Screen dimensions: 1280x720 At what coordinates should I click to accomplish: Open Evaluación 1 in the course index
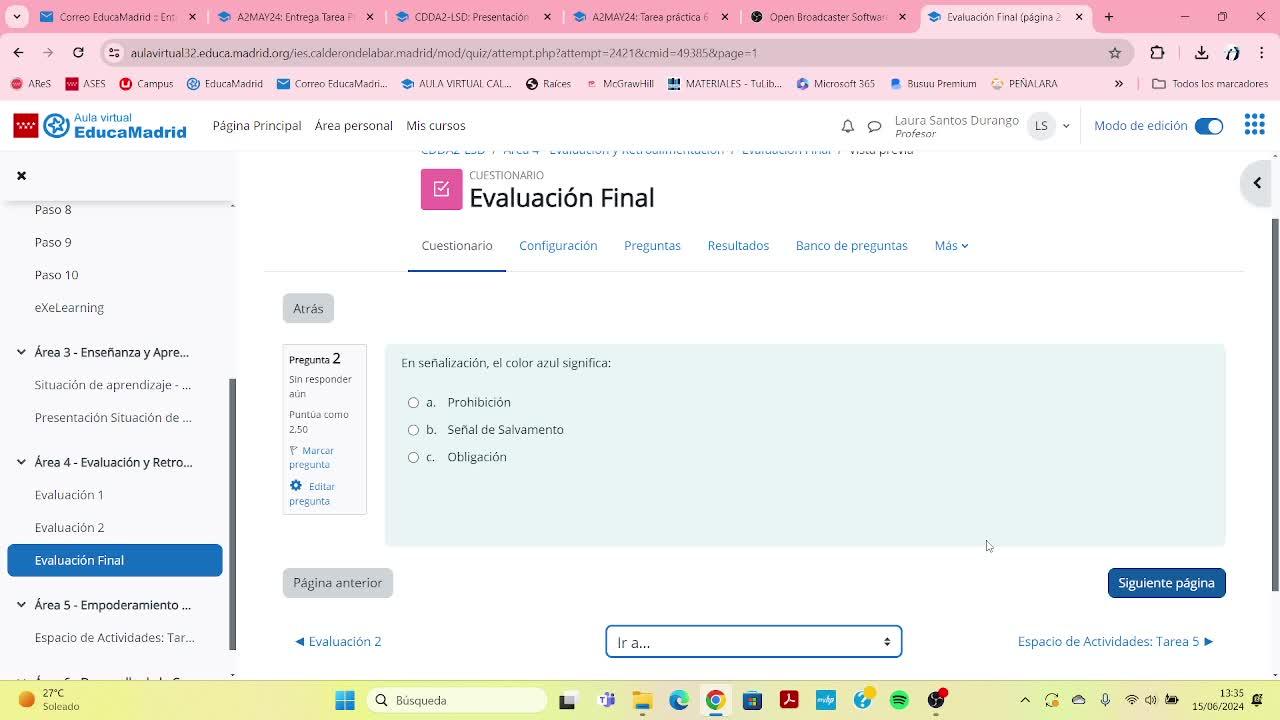click(x=69, y=495)
